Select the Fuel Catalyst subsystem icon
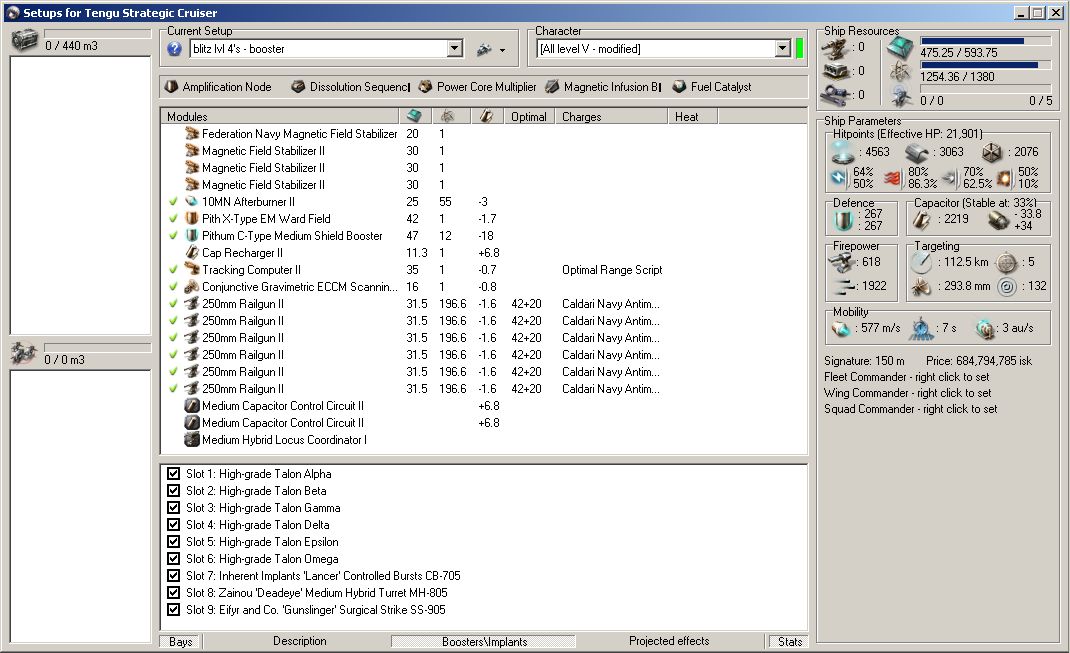Image resolution: width=1070 pixels, height=653 pixels. pyautogui.click(x=679, y=87)
